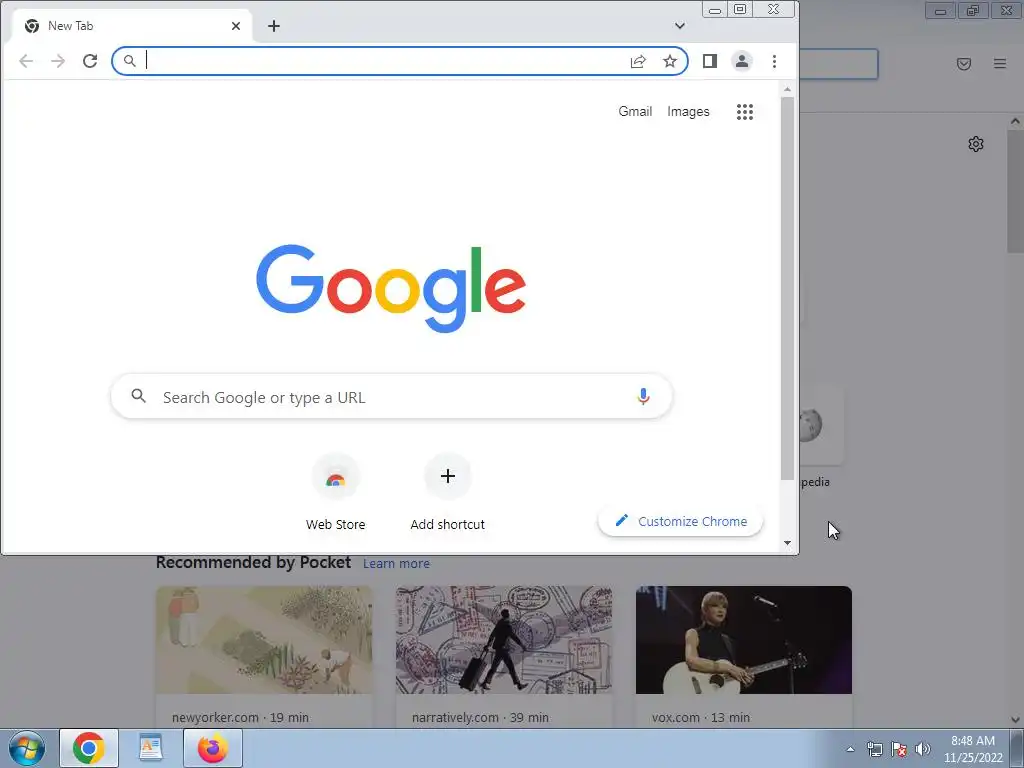Click the Chrome page scrollbar thumb
Screen dimensions: 1024x768
coord(788,288)
